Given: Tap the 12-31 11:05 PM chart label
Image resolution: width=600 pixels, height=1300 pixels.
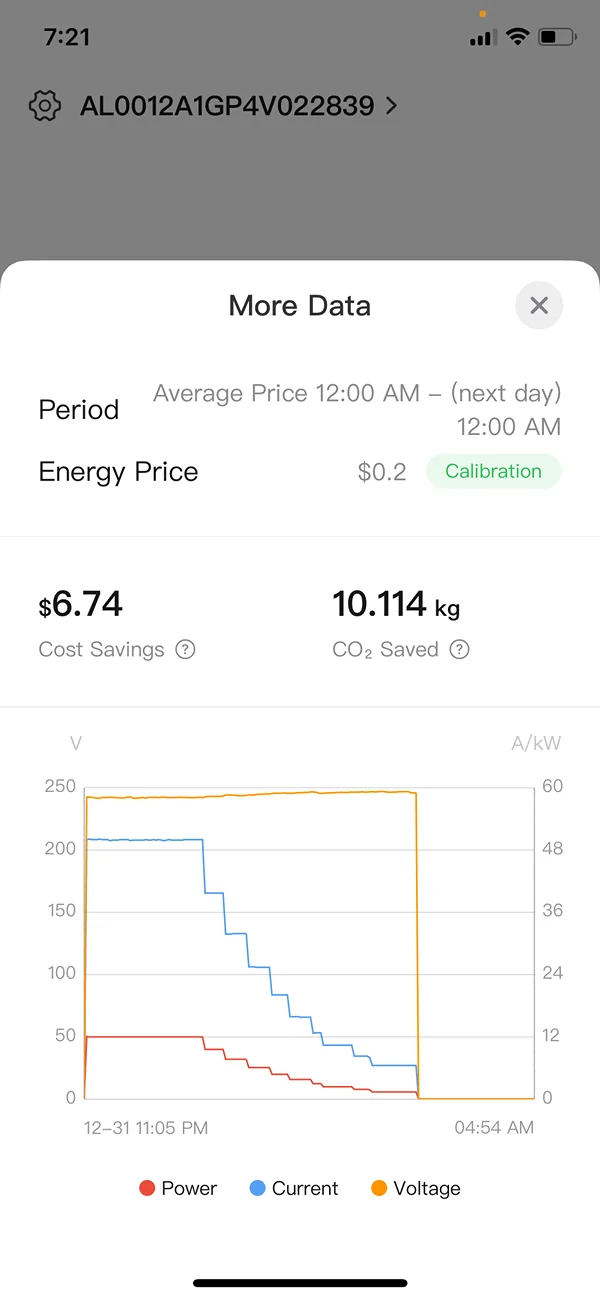Looking at the screenshot, I should [146, 1127].
